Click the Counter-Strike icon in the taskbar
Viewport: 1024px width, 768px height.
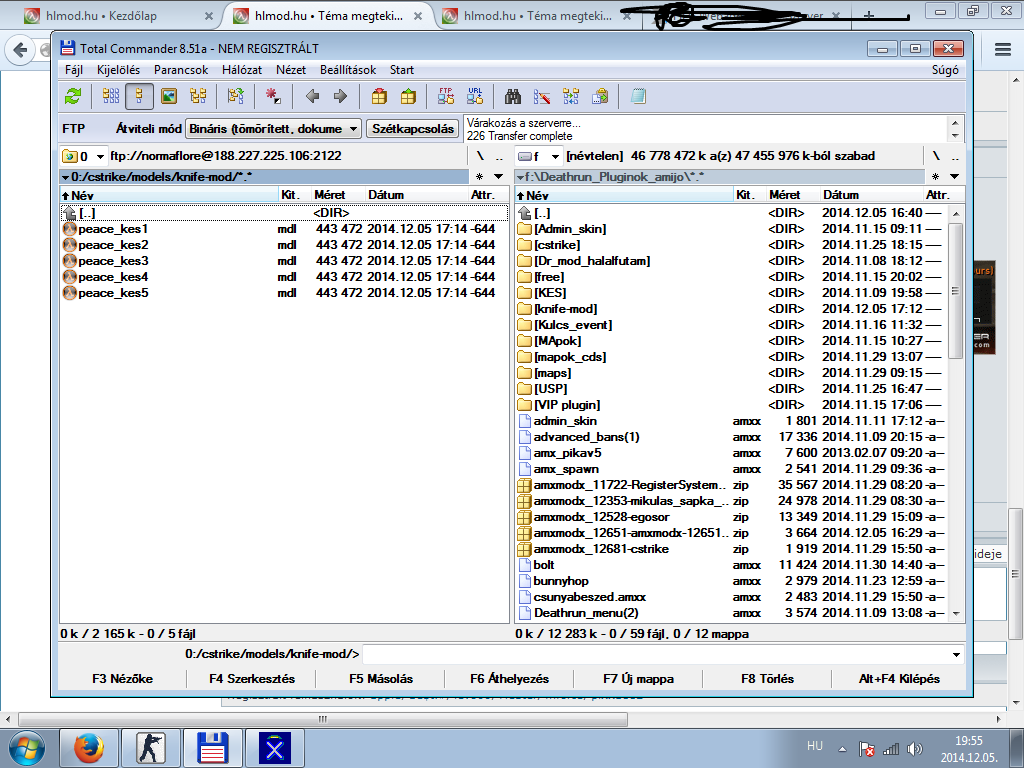151,748
